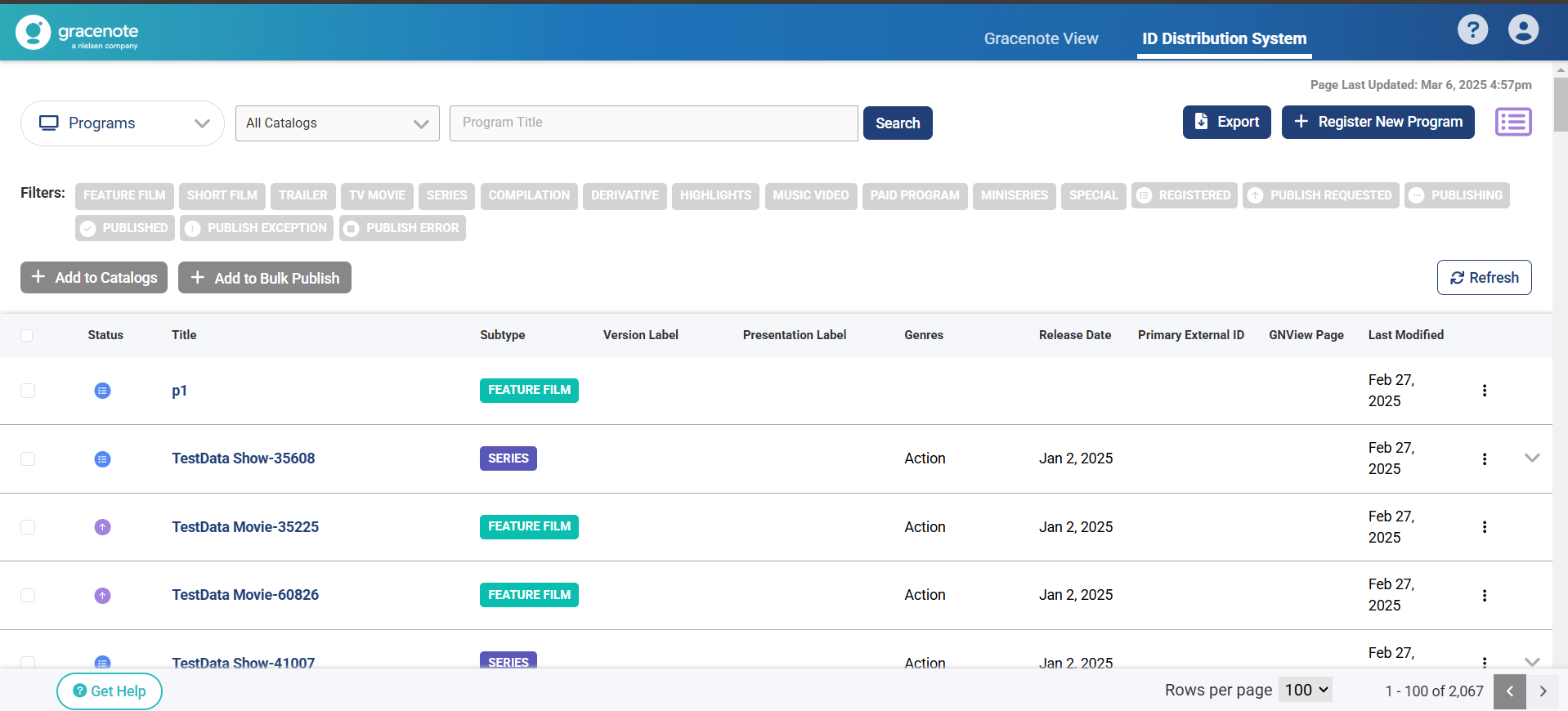Click the help question mark icon

[x=1472, y=30]
